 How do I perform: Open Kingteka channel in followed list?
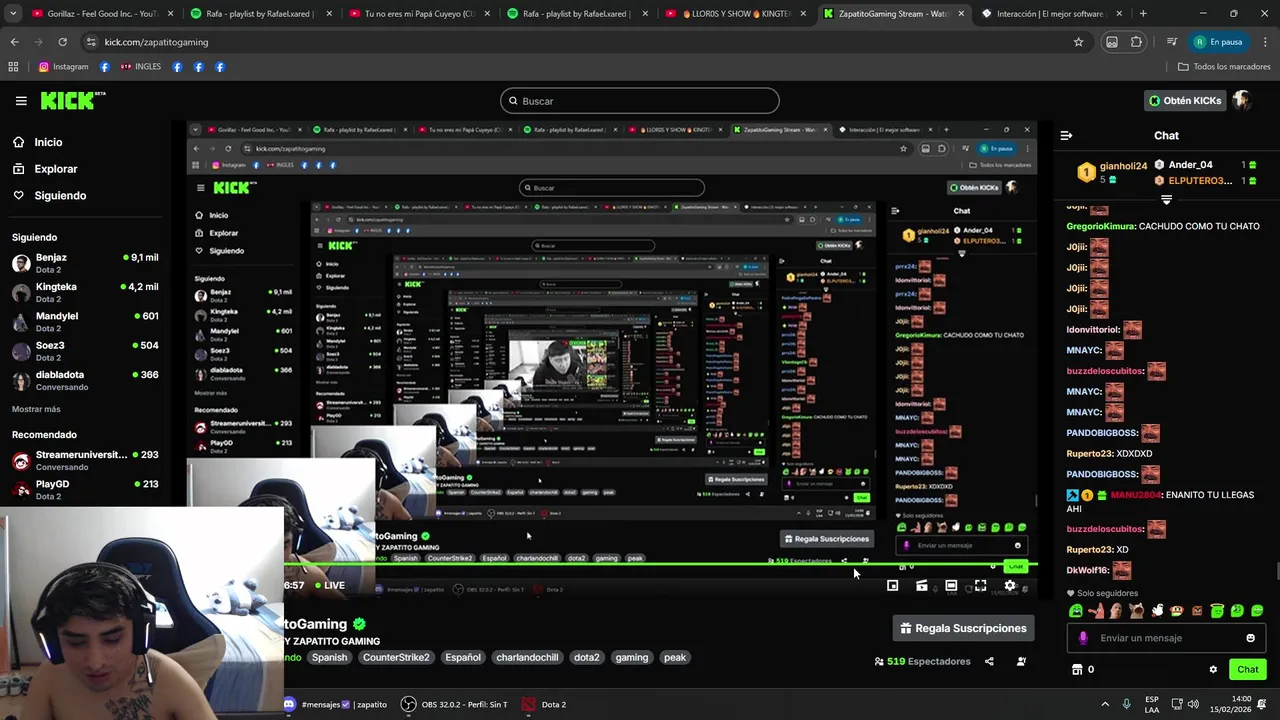click(x=85, y=292)
